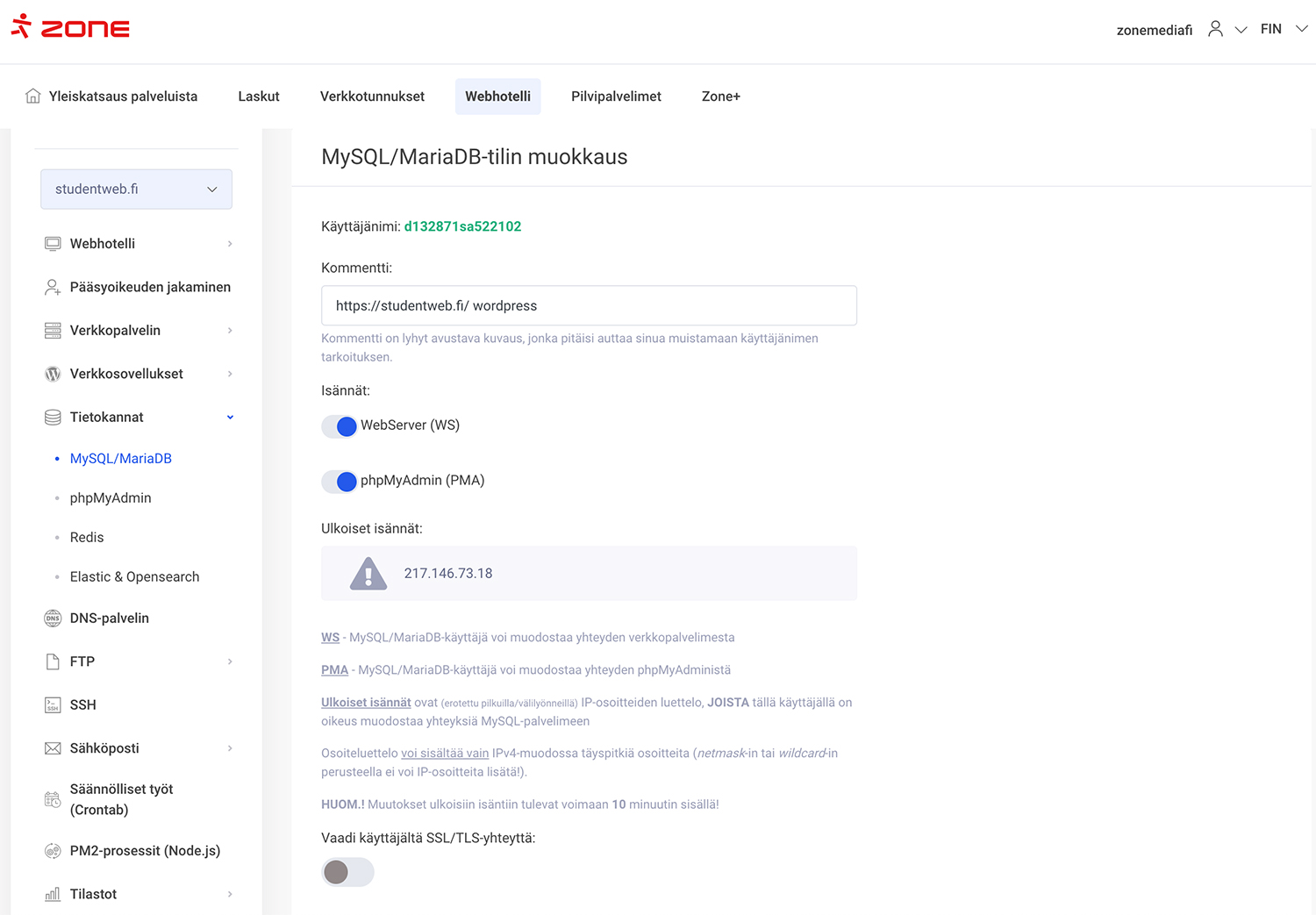Click the Sähköposti envelope icon

[x=53, y=748]
